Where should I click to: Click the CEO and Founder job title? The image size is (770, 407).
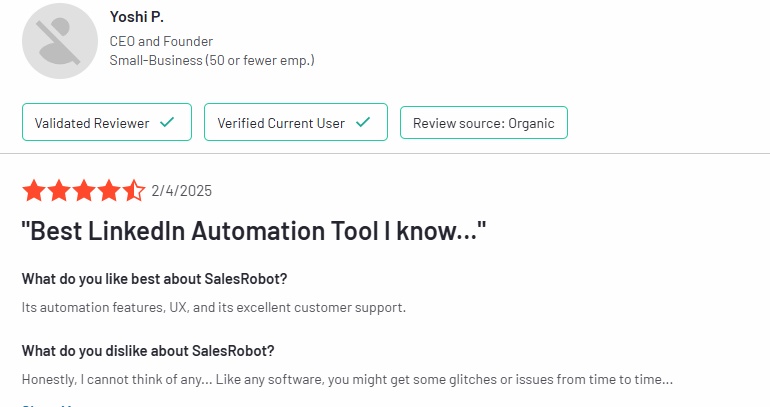pos(161,41)
